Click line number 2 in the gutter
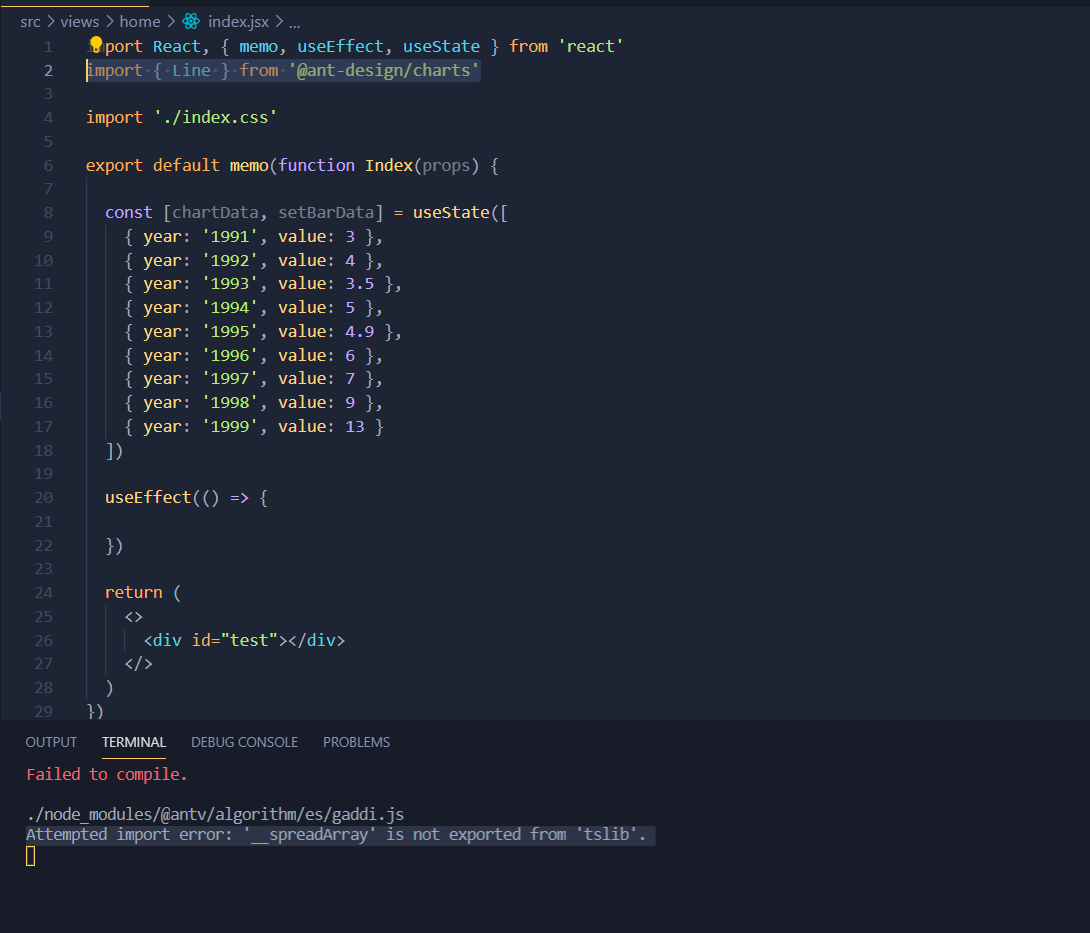 point(48,70)
